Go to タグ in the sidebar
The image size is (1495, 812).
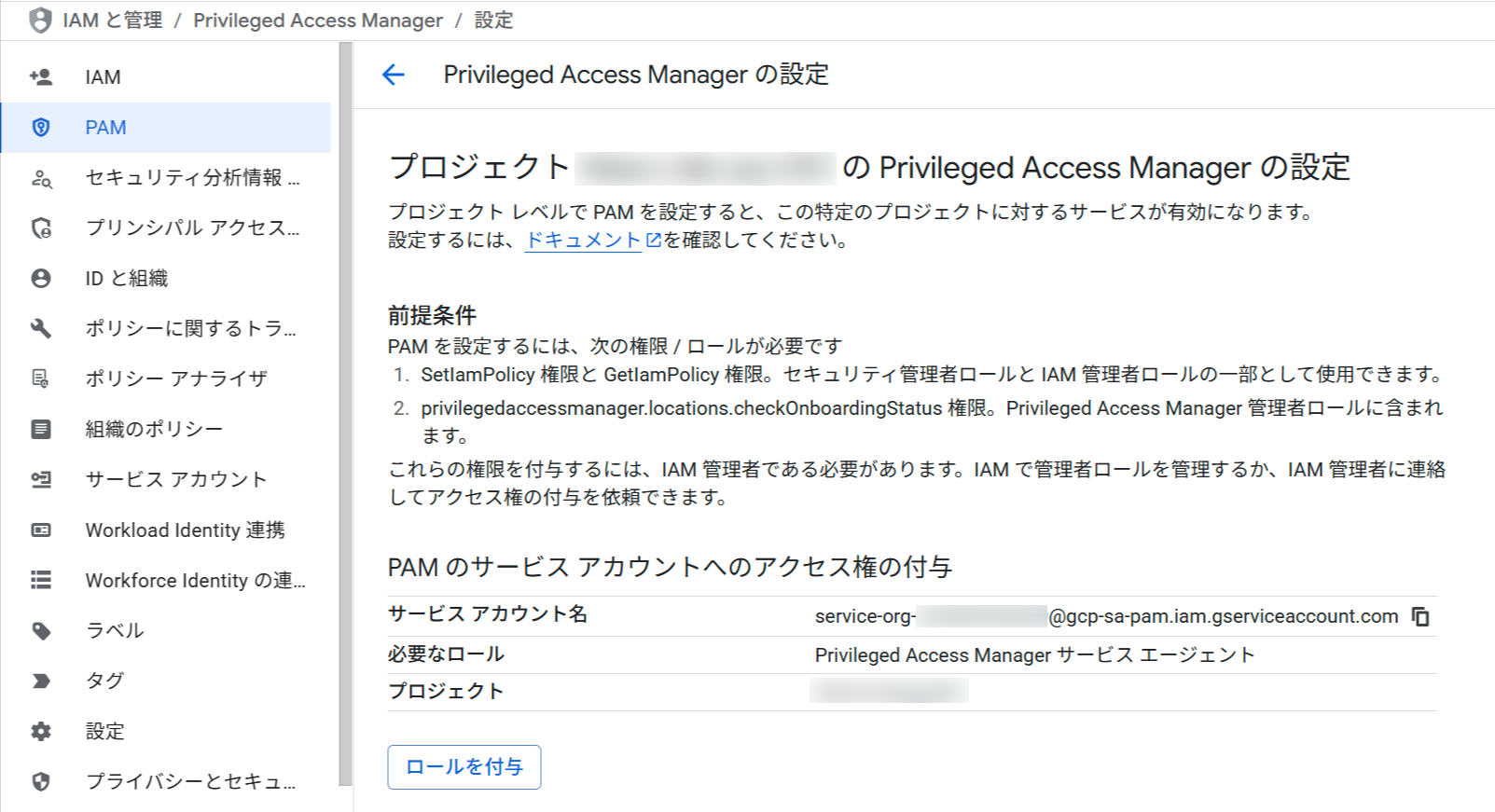coord(104,681)
